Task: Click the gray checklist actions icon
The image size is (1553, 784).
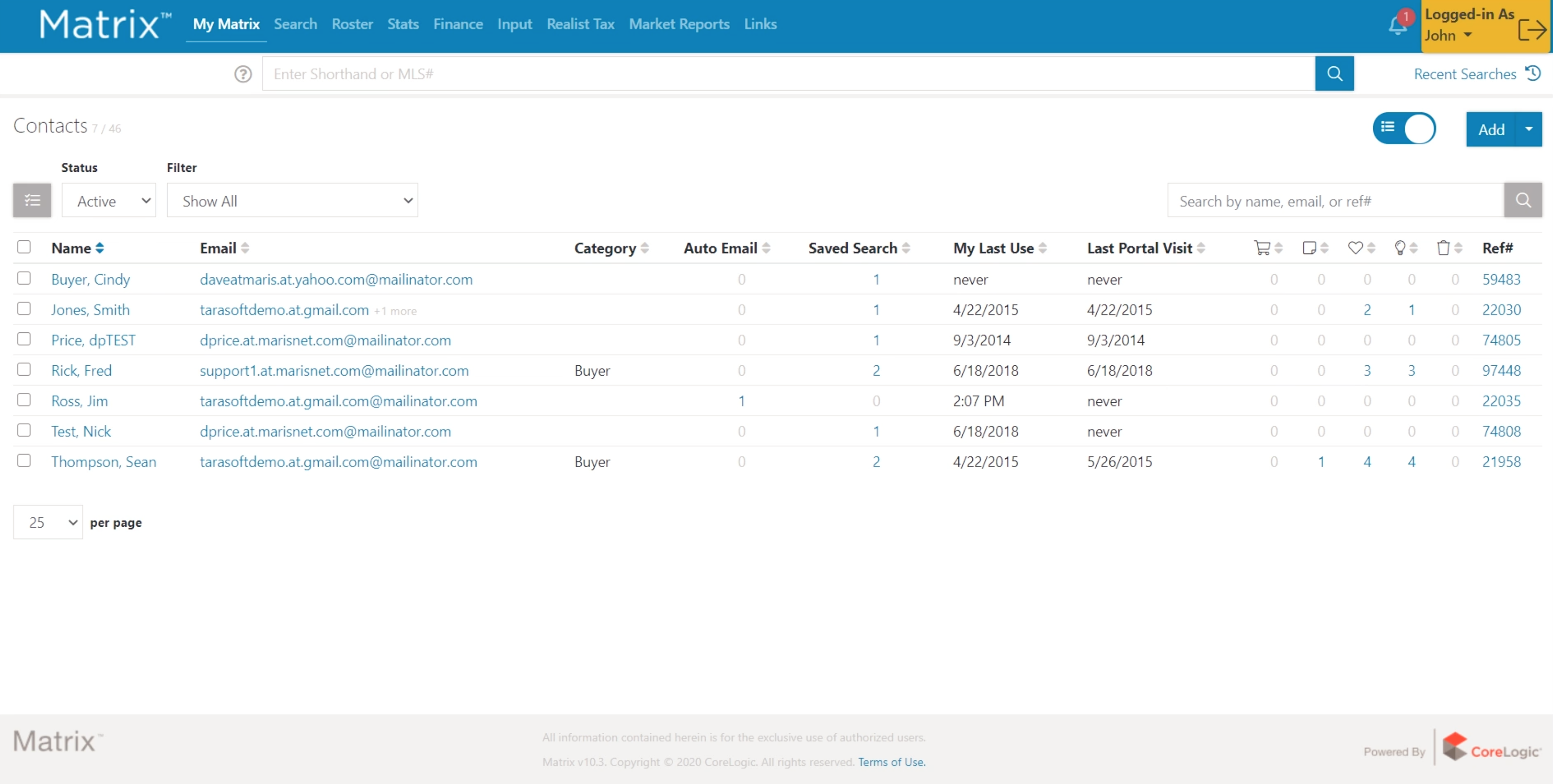Action: tap(32, 200)
